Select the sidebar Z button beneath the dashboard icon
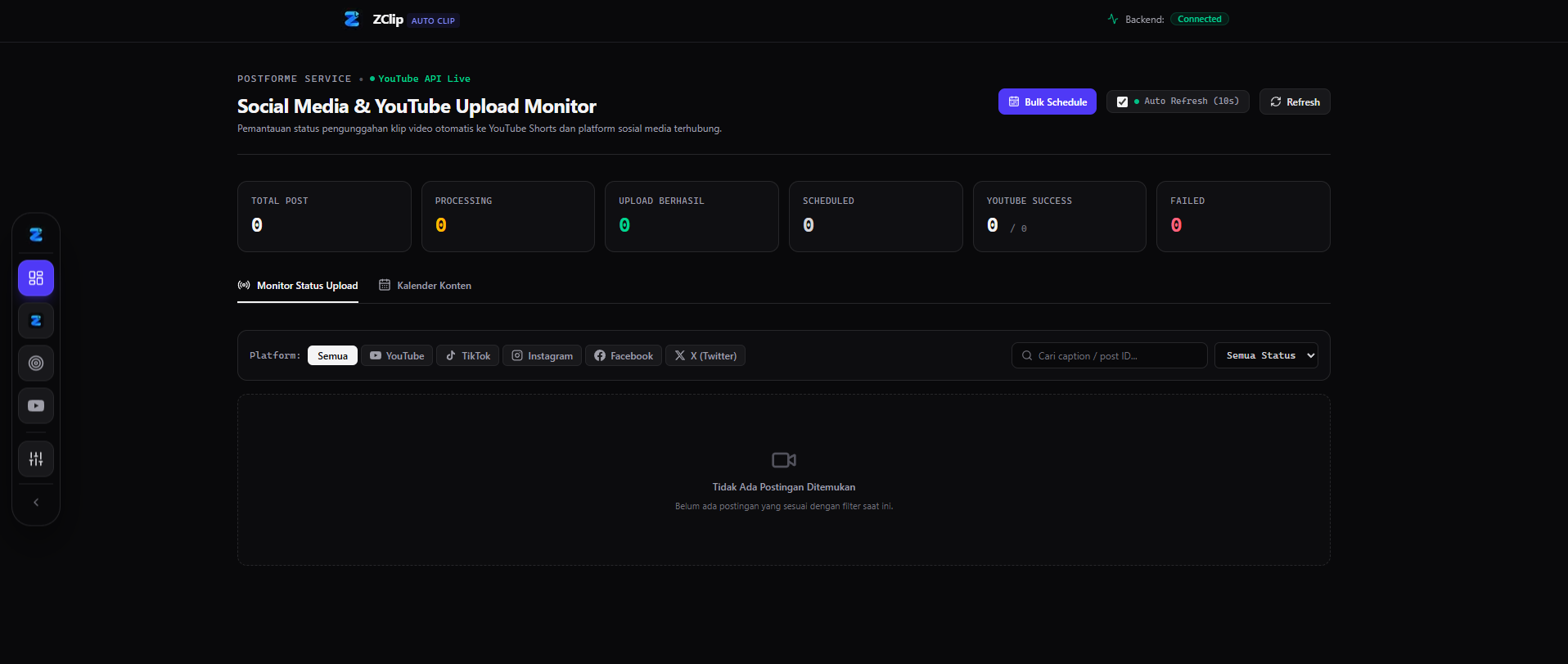Image resolution: width=1568 pixels, height=664 pixels. [36, 321]
